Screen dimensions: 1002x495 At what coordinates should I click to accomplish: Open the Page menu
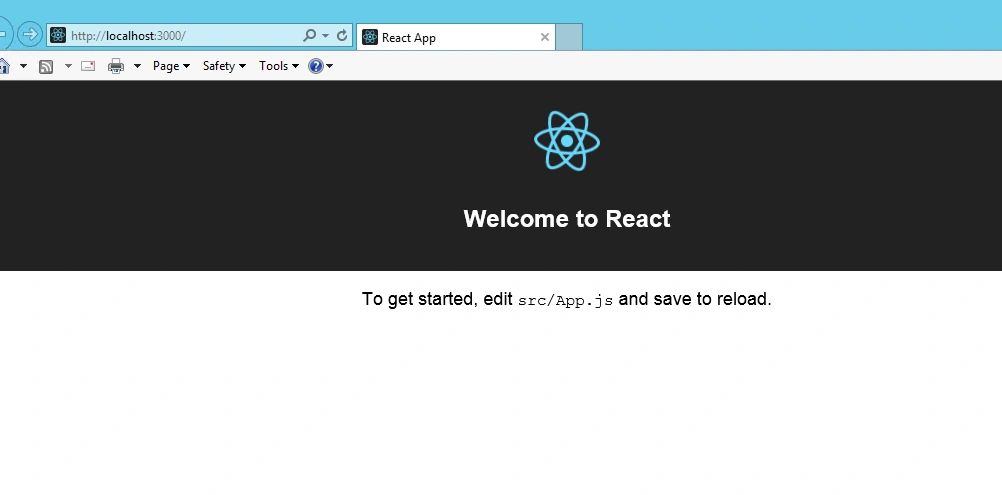[x=171, y=66]
